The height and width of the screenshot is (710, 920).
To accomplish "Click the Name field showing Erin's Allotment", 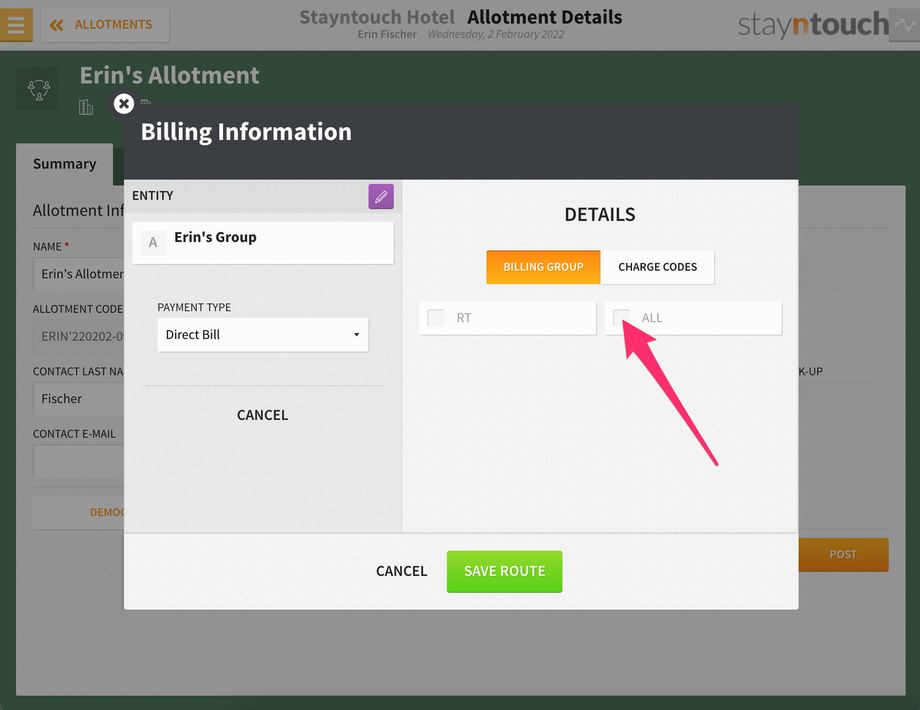I will coord(79,274).
